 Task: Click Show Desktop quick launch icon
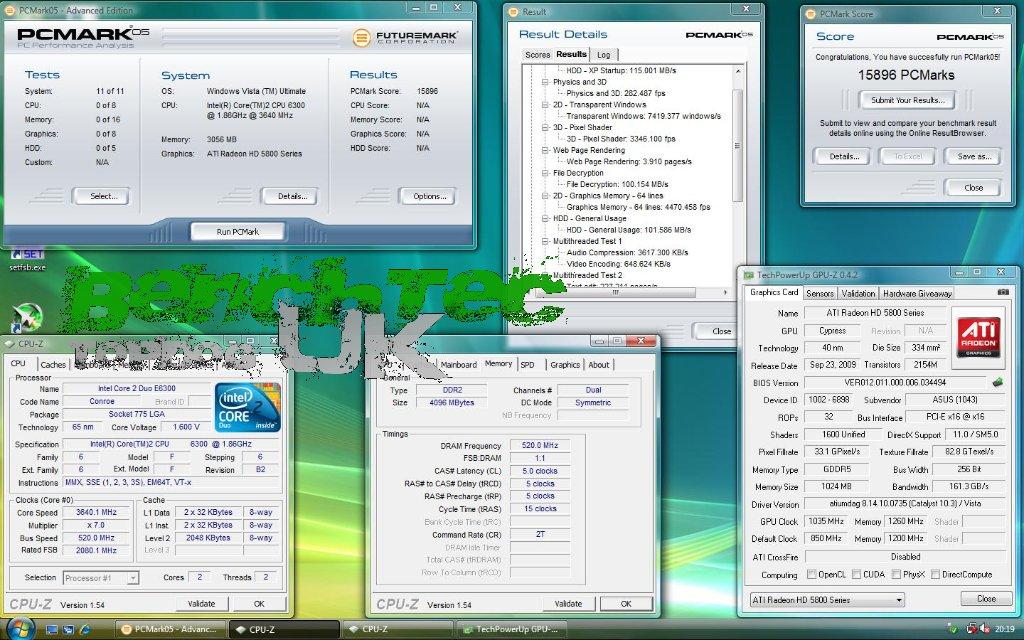click(52, 630)
